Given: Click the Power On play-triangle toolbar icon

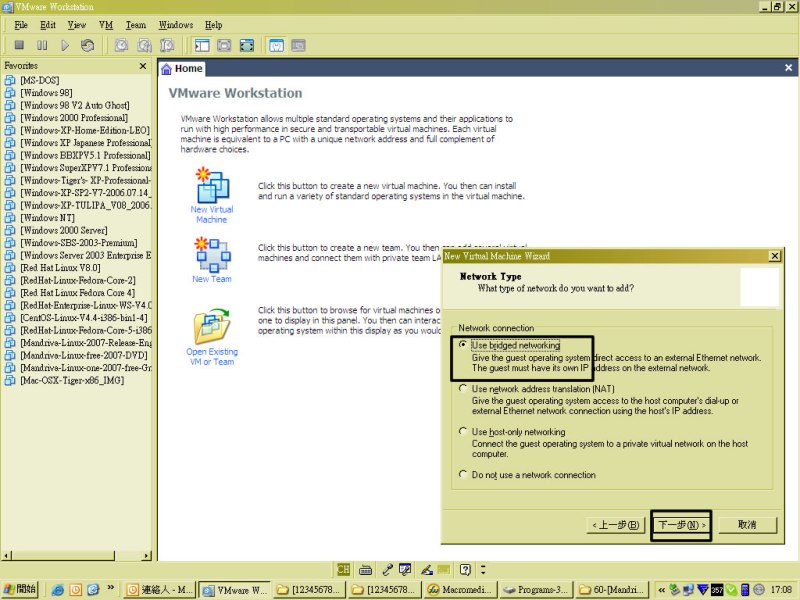Looking at the screenshot, I should click(65, 45).
